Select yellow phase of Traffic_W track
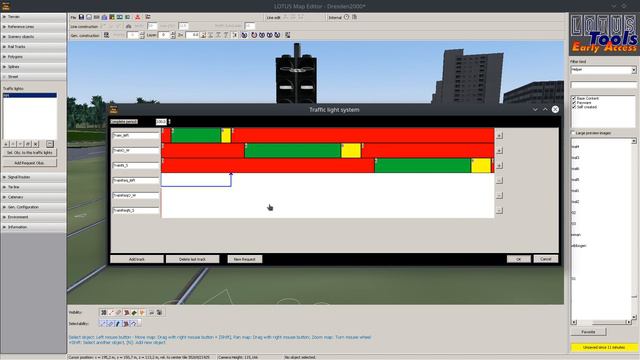This screenshot has width=640, height=360. click(x=351, y=151)
